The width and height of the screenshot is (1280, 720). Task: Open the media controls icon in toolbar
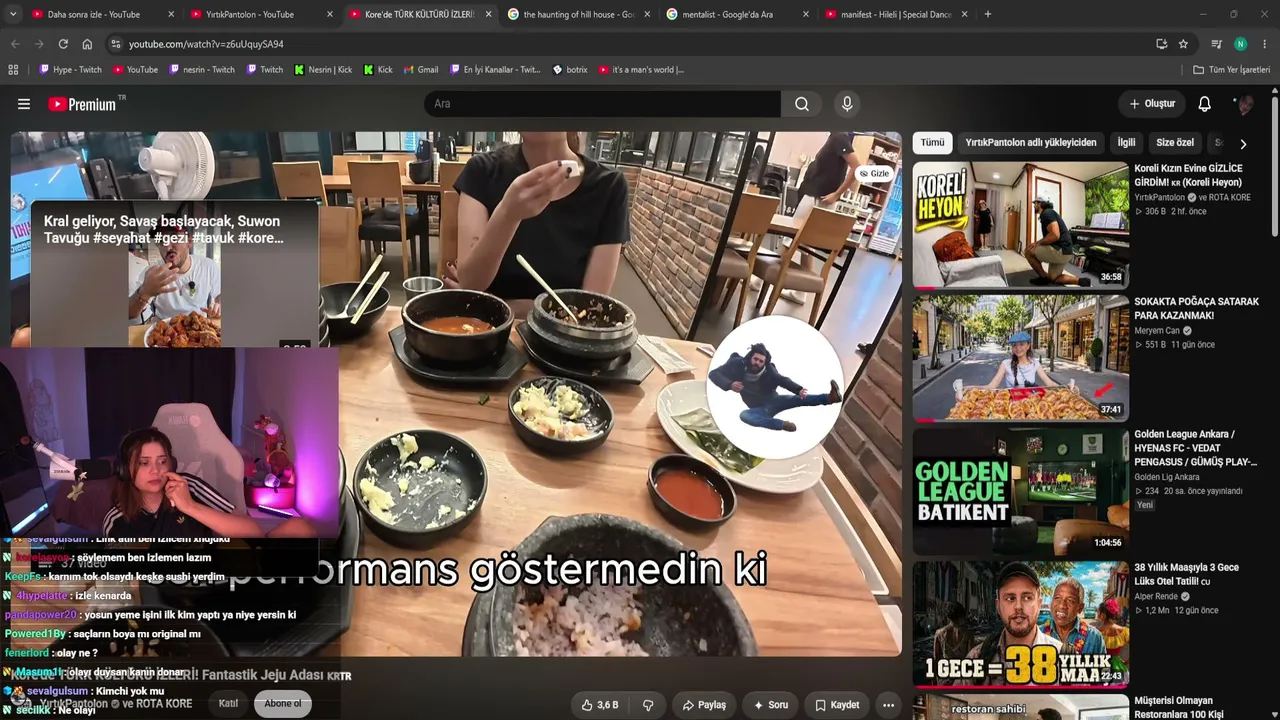[x=1216, y=44]
